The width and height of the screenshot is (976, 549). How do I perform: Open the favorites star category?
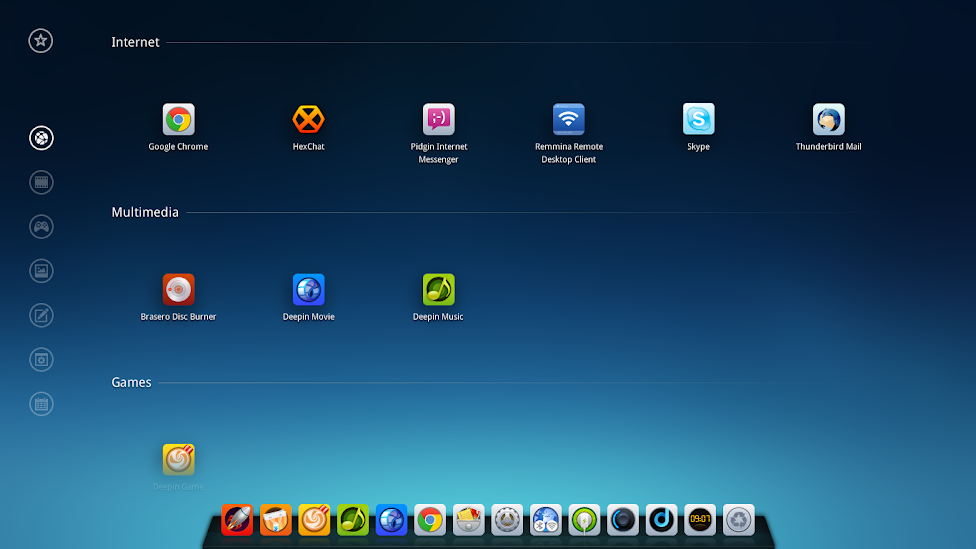click(40, 41)
